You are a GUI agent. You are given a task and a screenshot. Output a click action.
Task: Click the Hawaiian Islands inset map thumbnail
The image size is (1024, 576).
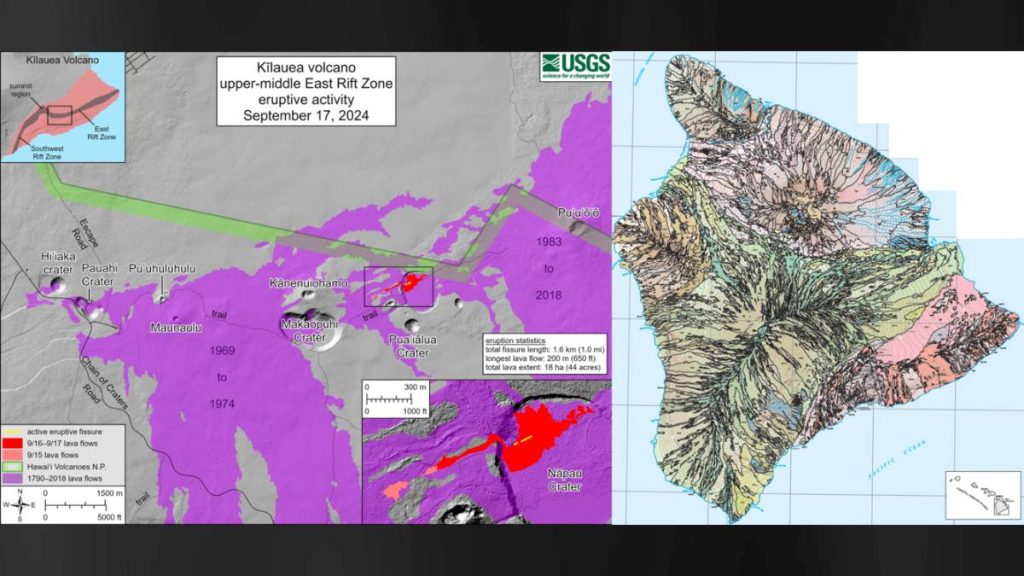[x=973, y=496]
